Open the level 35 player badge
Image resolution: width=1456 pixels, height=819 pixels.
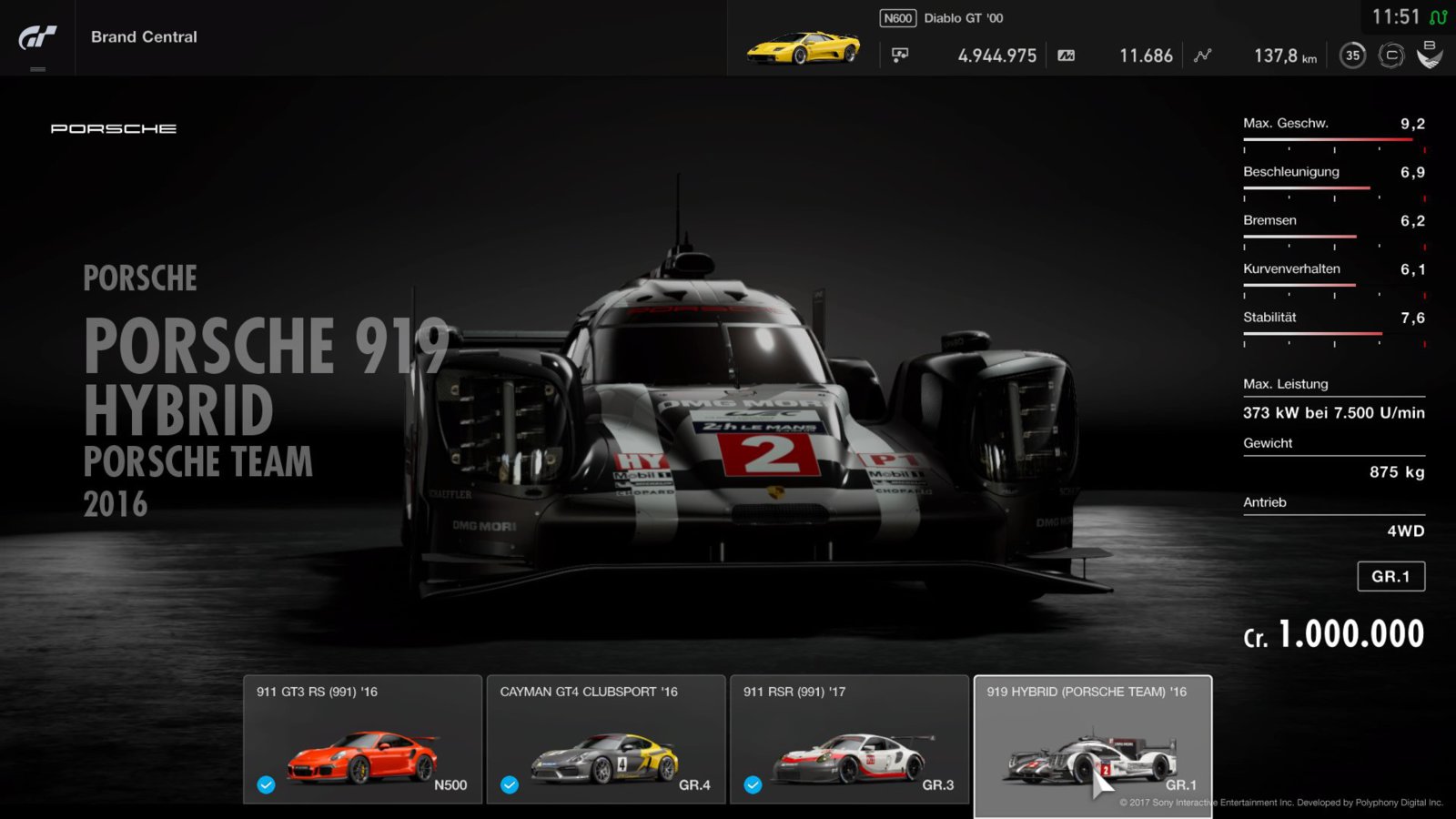[1353, 56]
